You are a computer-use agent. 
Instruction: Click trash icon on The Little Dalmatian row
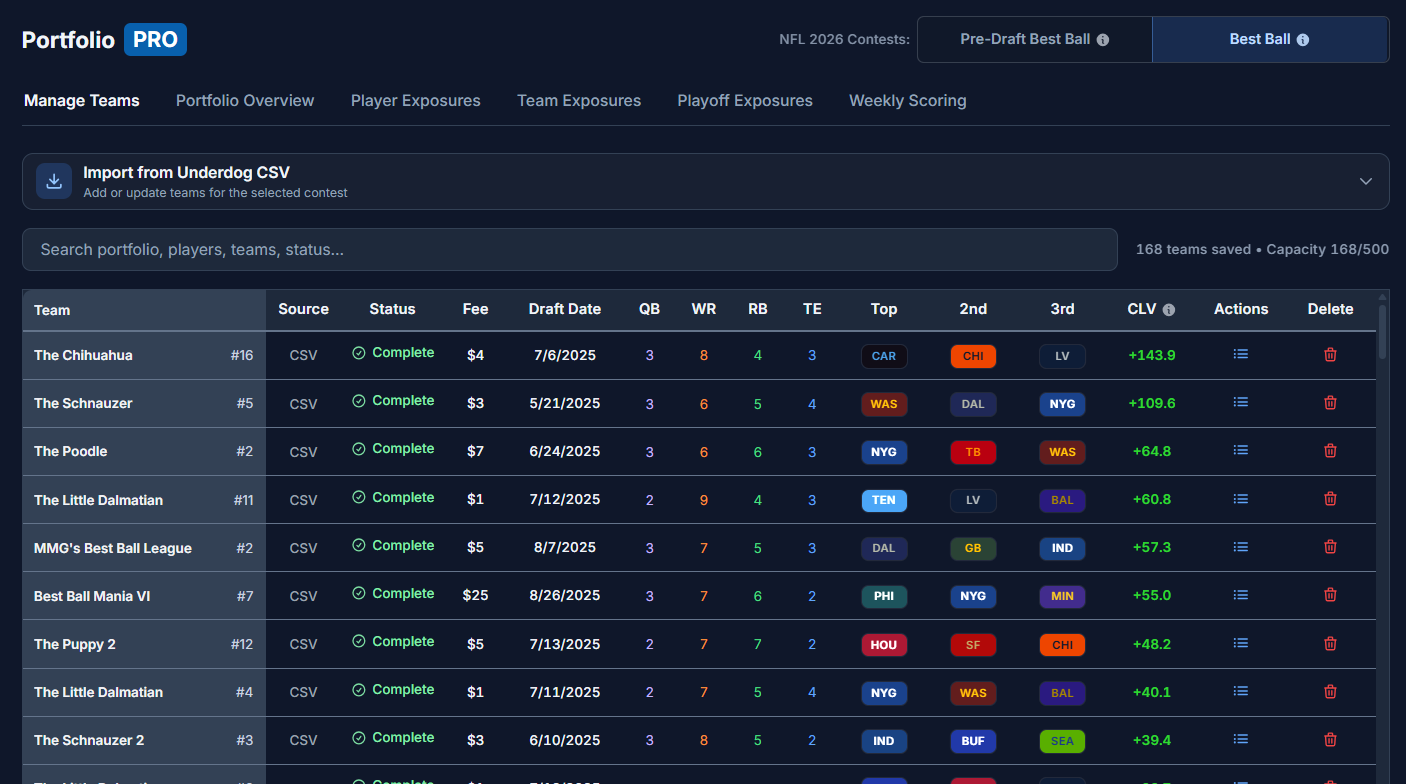1330,499
